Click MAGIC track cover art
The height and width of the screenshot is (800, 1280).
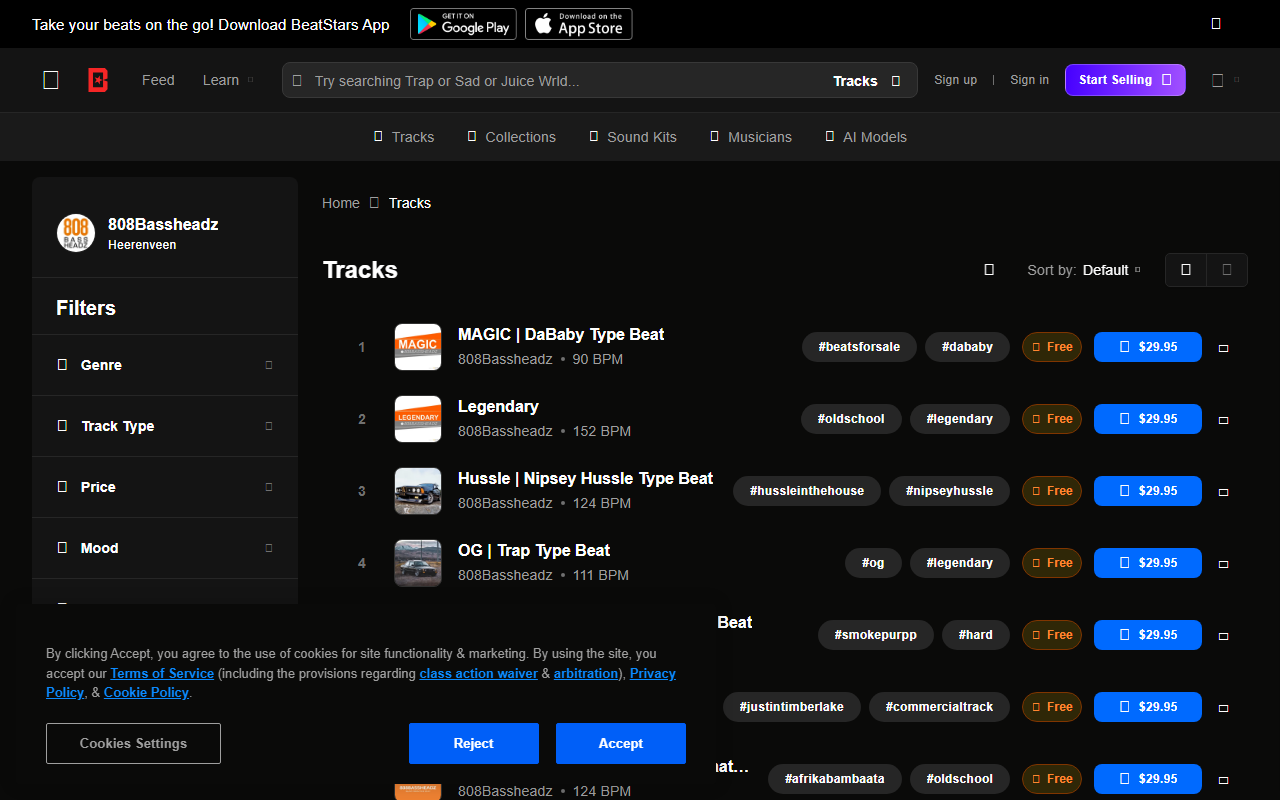tap(418, 347)
